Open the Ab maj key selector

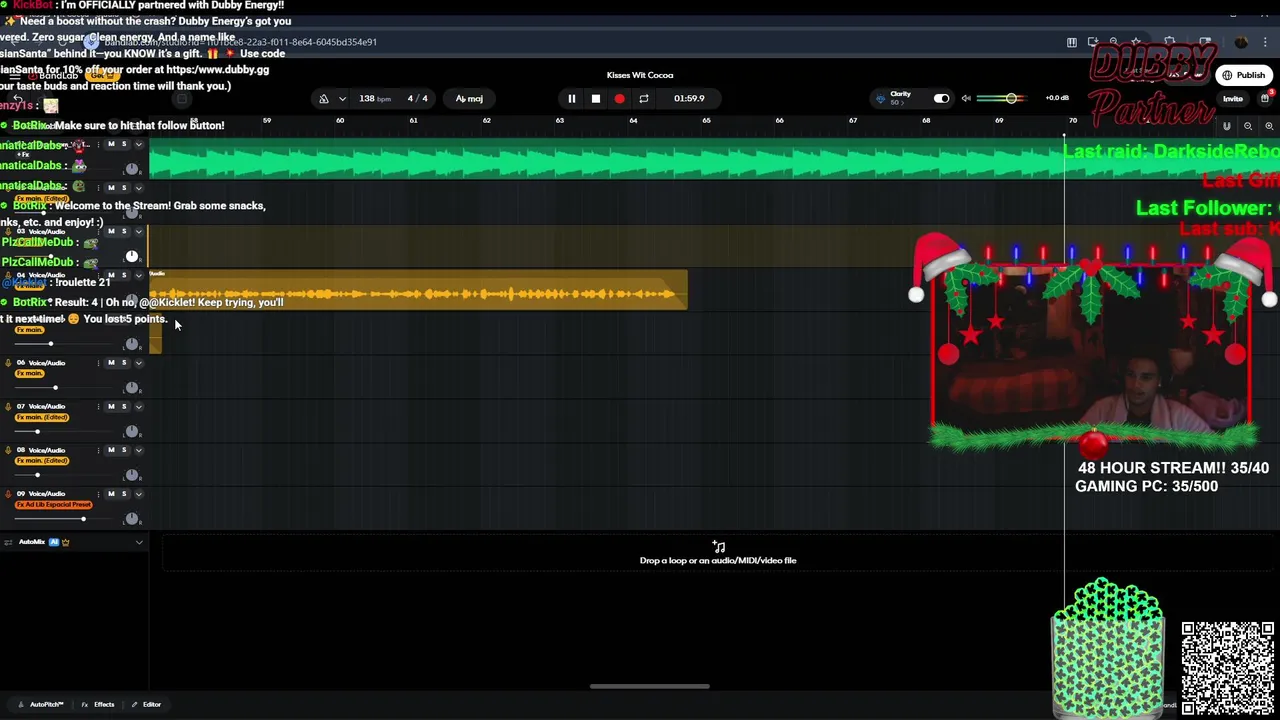point(469,99)
